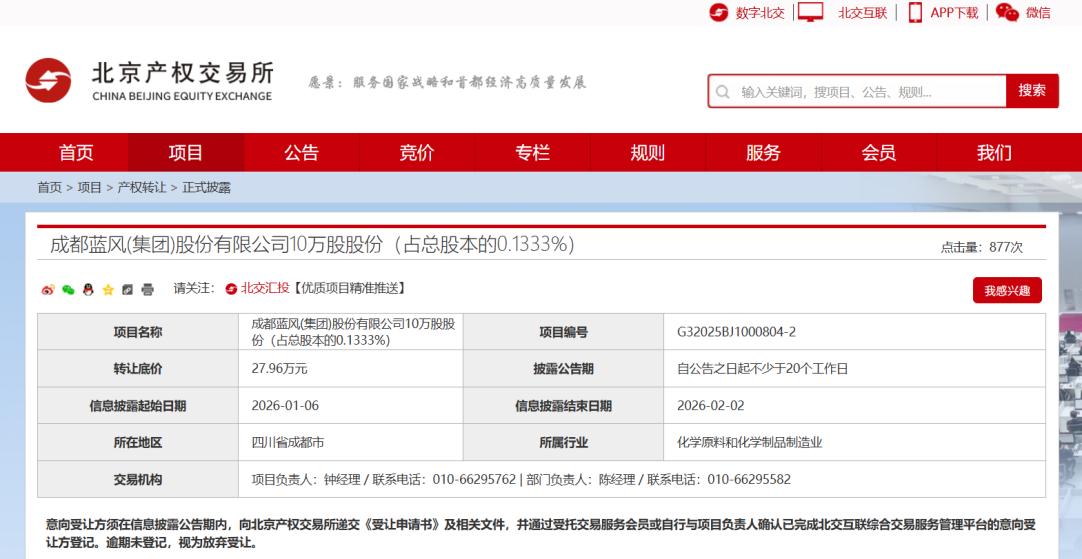Screen dimensions: 1082x559
Task: Click the copy link icon
Action: tap(127, 290)
